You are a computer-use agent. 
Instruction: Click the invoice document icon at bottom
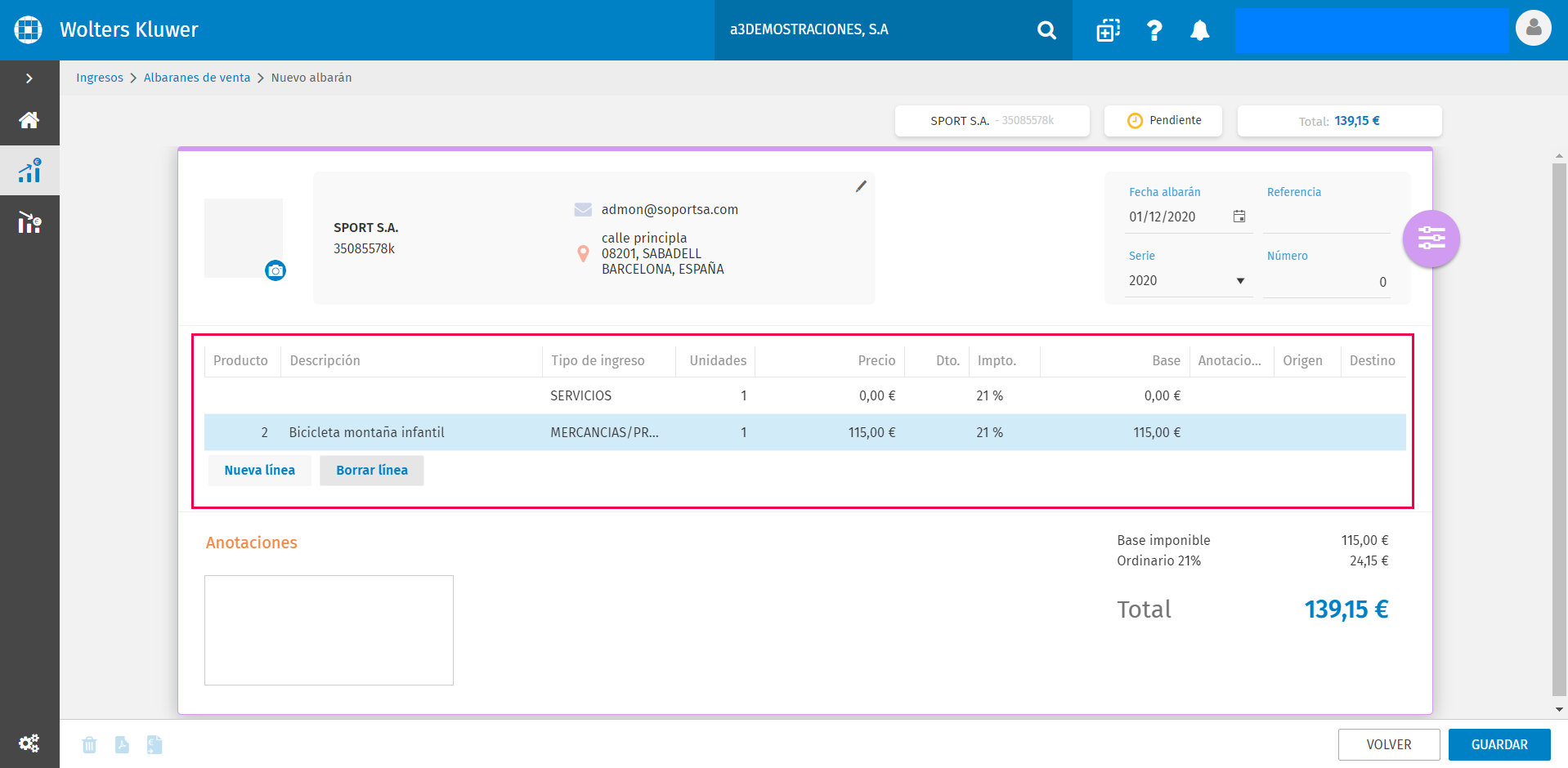pos(155,744)
